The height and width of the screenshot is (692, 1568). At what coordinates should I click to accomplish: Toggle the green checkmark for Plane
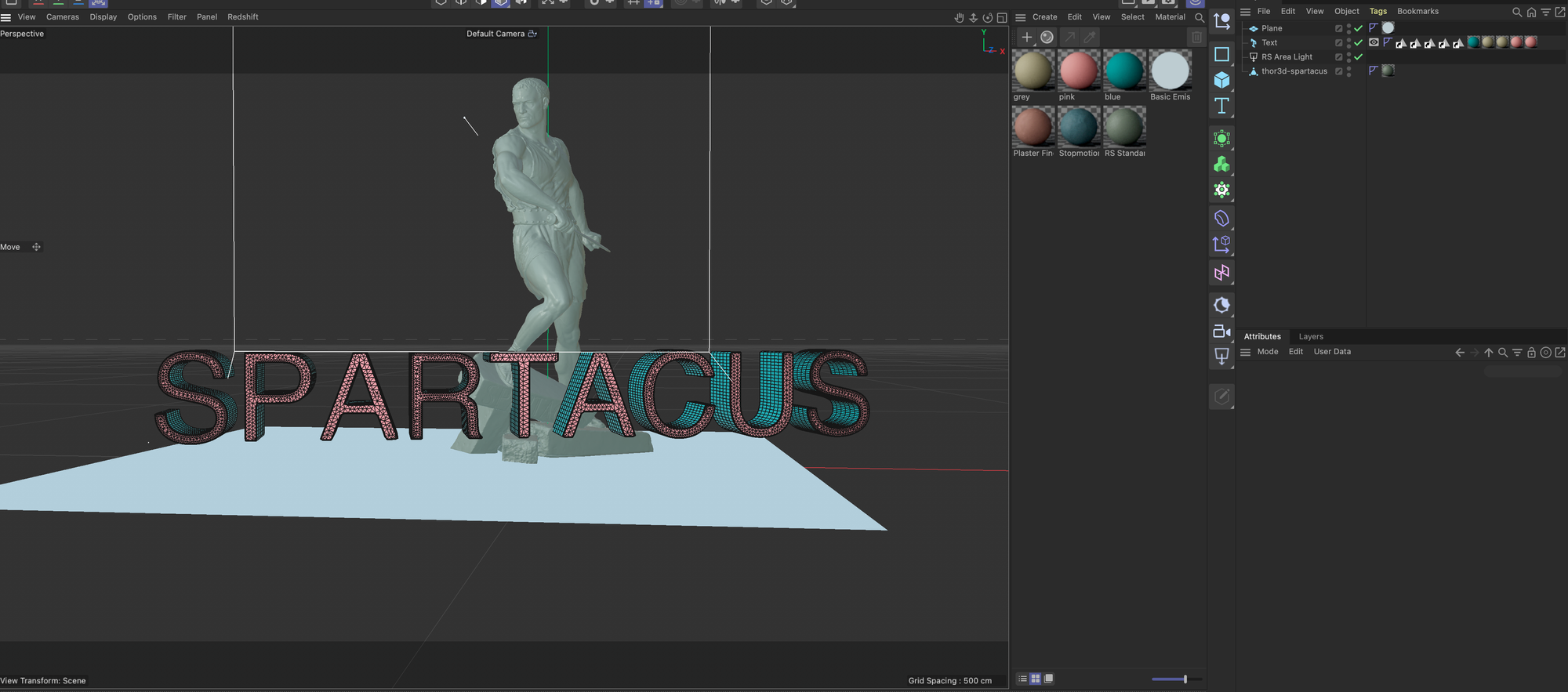pos(1359,28)
